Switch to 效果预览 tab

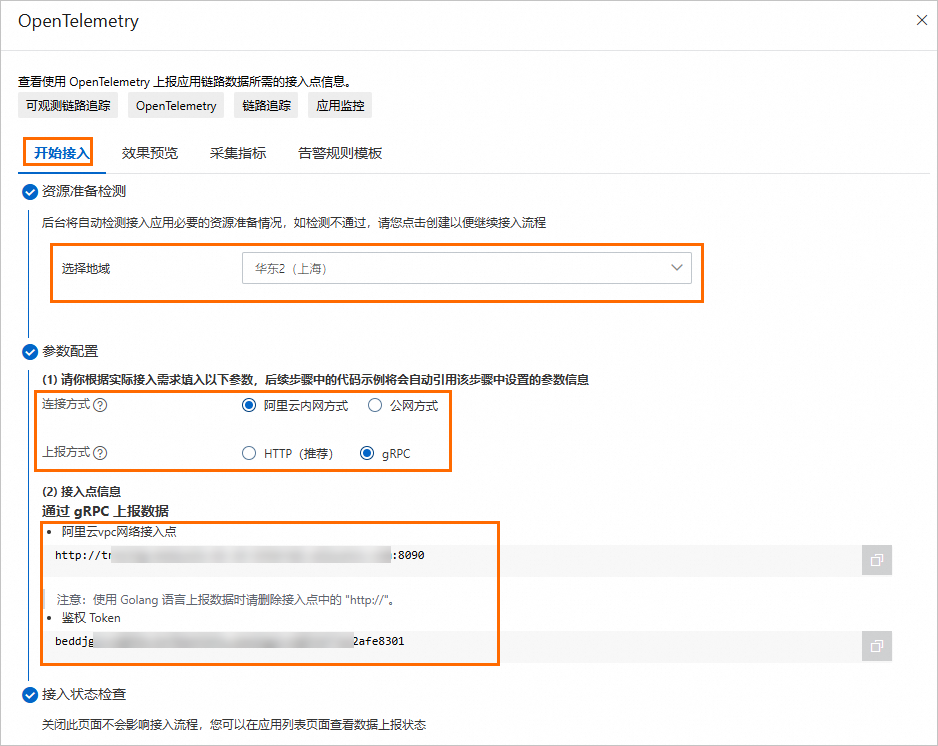150,153
